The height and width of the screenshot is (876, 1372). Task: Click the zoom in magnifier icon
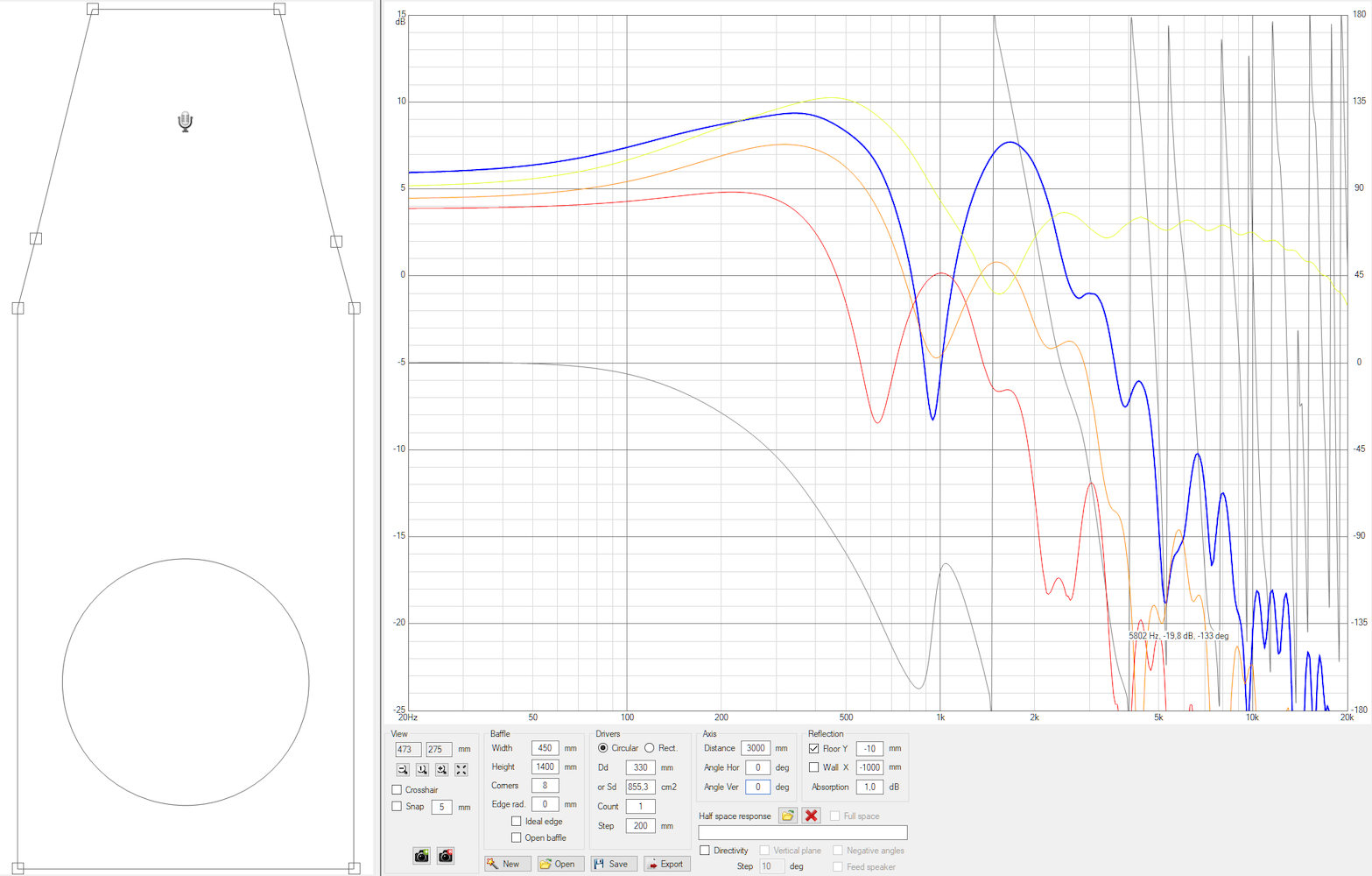pos(441,769)
